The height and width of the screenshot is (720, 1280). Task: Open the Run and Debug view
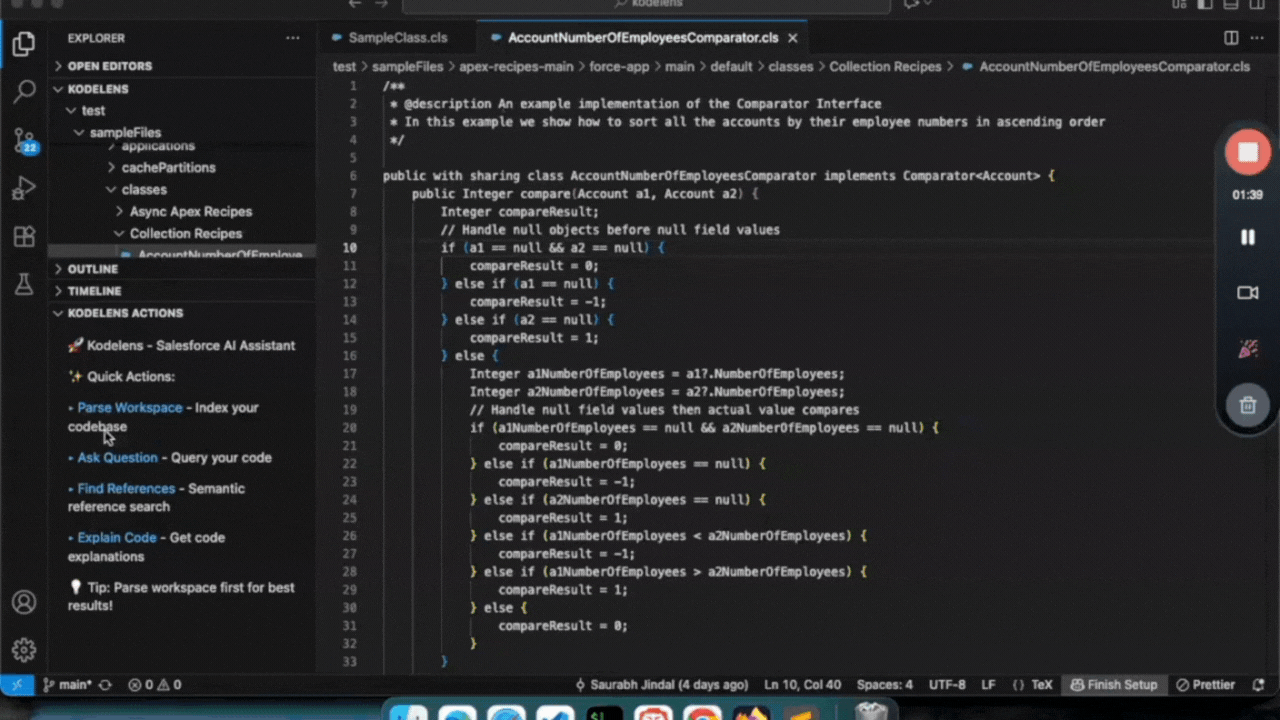pos(24,188)
